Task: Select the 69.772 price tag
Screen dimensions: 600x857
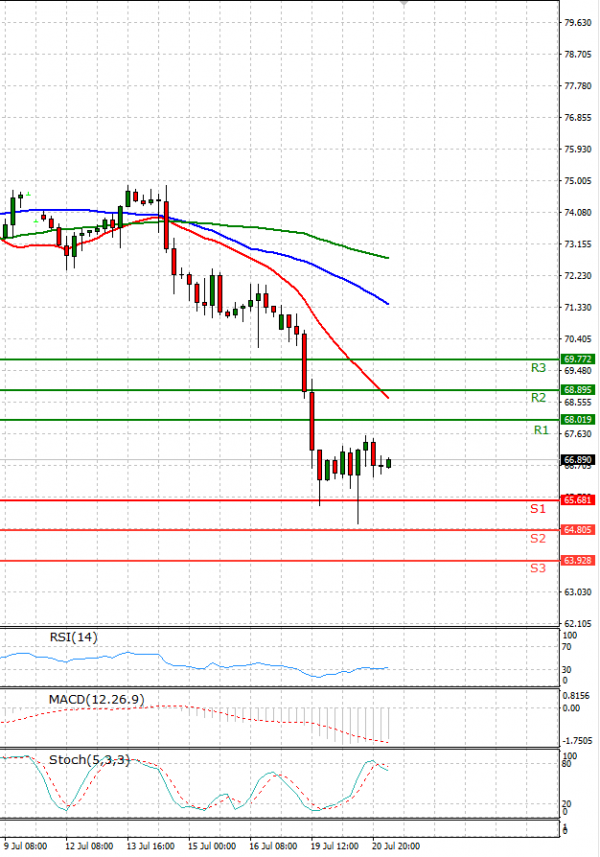Action: [x=578, y=359]
